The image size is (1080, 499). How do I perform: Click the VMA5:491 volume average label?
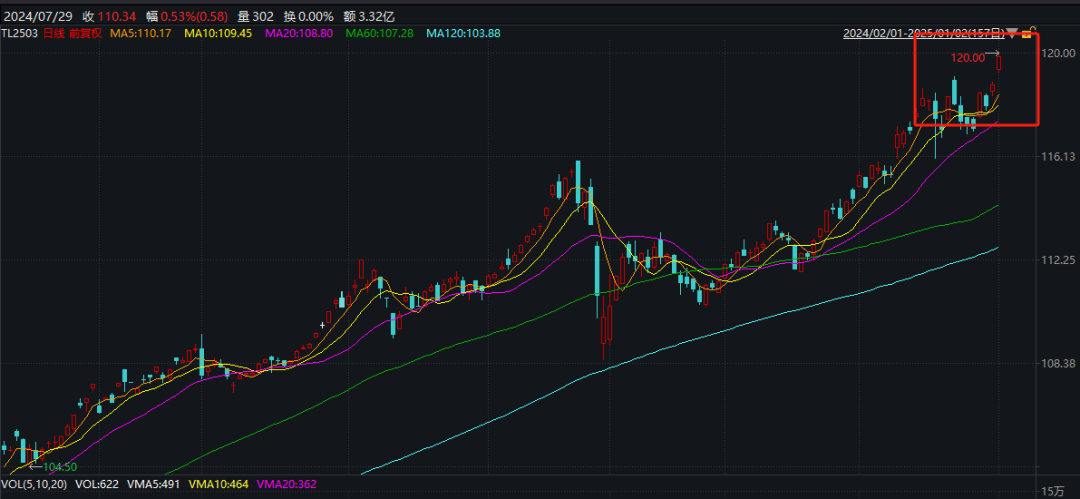[156, 485]
